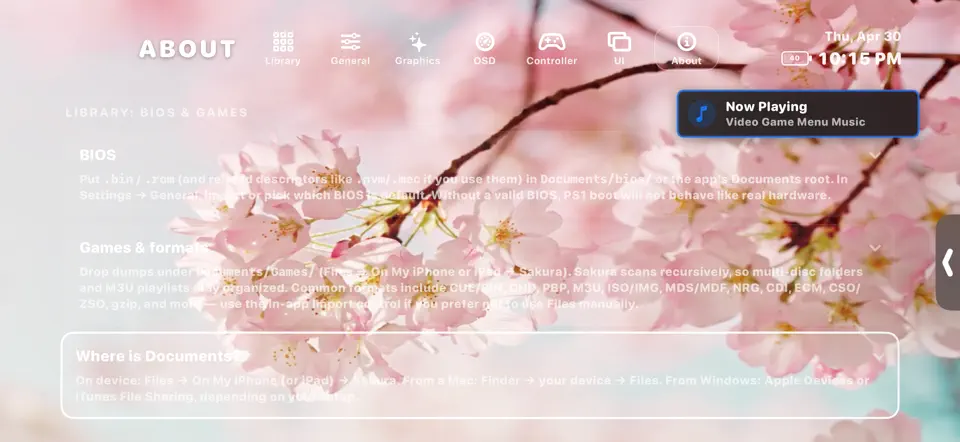Image resolution: width=960 pixels, height=442 pixels.
Task: Switch to the UI tab label
Action: (619, 61)
